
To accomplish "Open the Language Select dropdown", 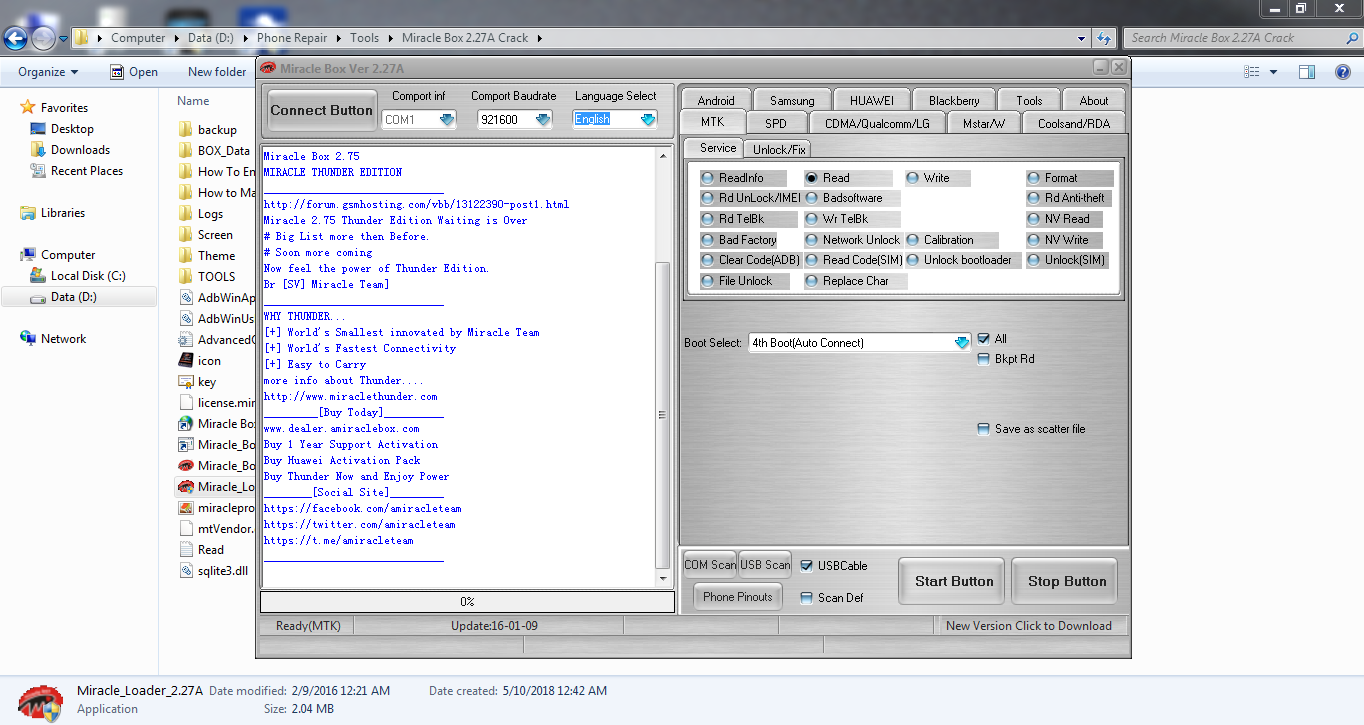I will click(648, 120).
